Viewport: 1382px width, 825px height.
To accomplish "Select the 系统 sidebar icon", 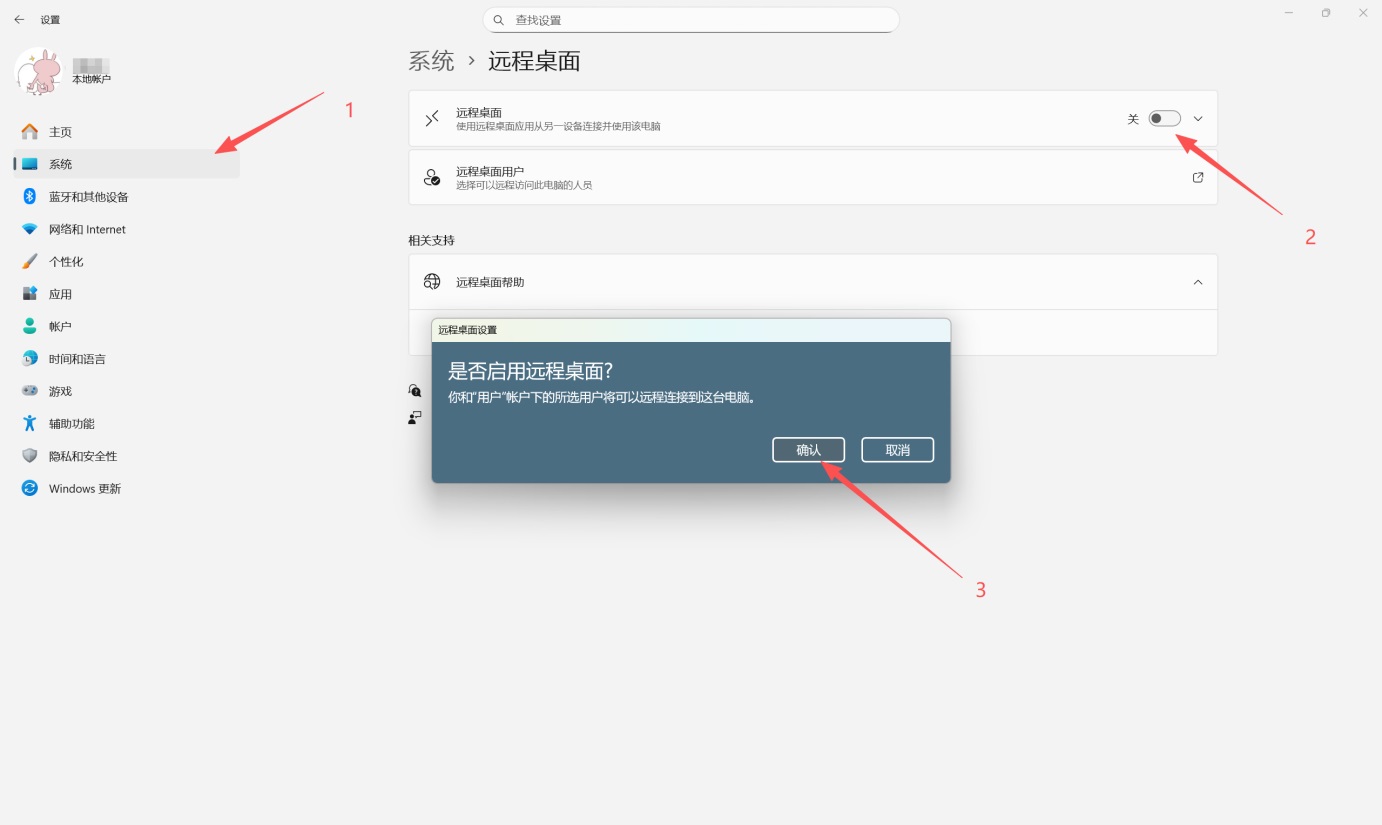I will tap(30, 163).
